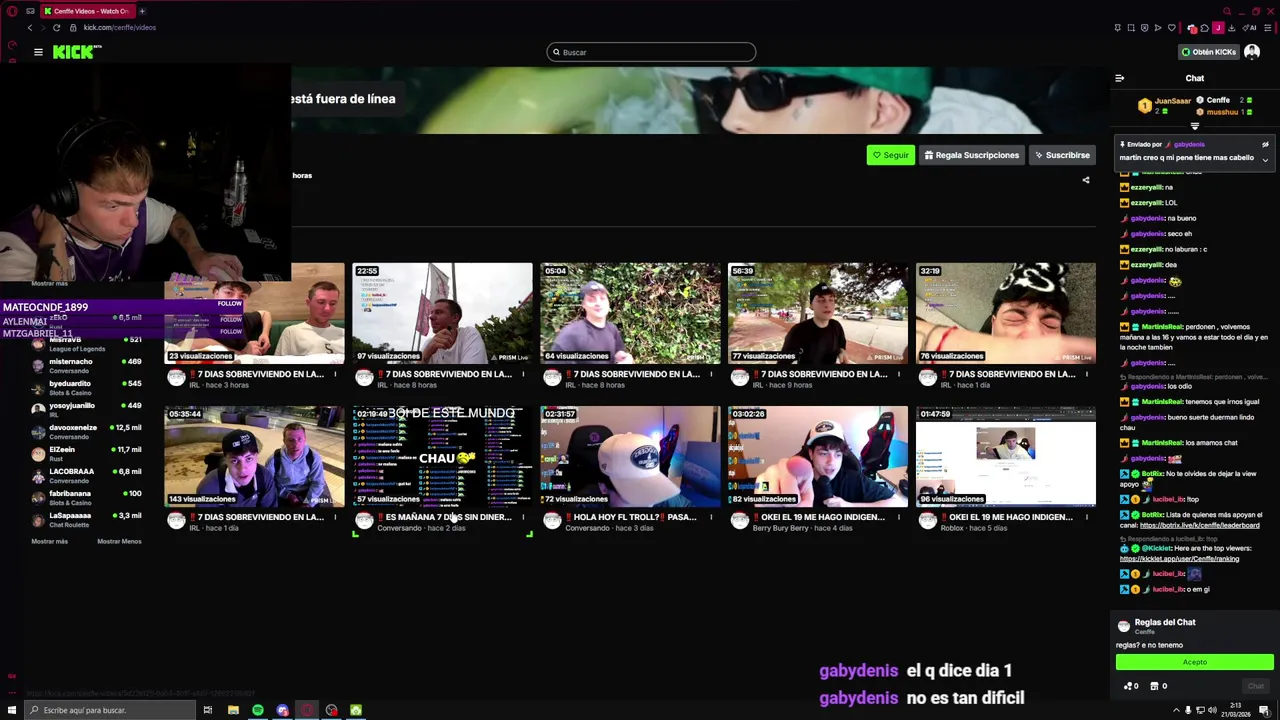
Task: Open botrix.live leaderboard link in chat
Action: coord(1199,525)
